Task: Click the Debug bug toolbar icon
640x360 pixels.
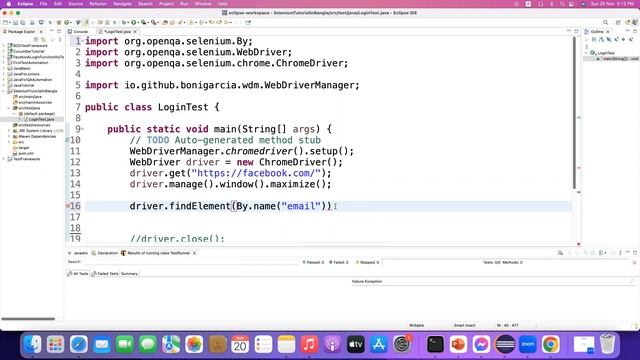Action: point(124,22)
